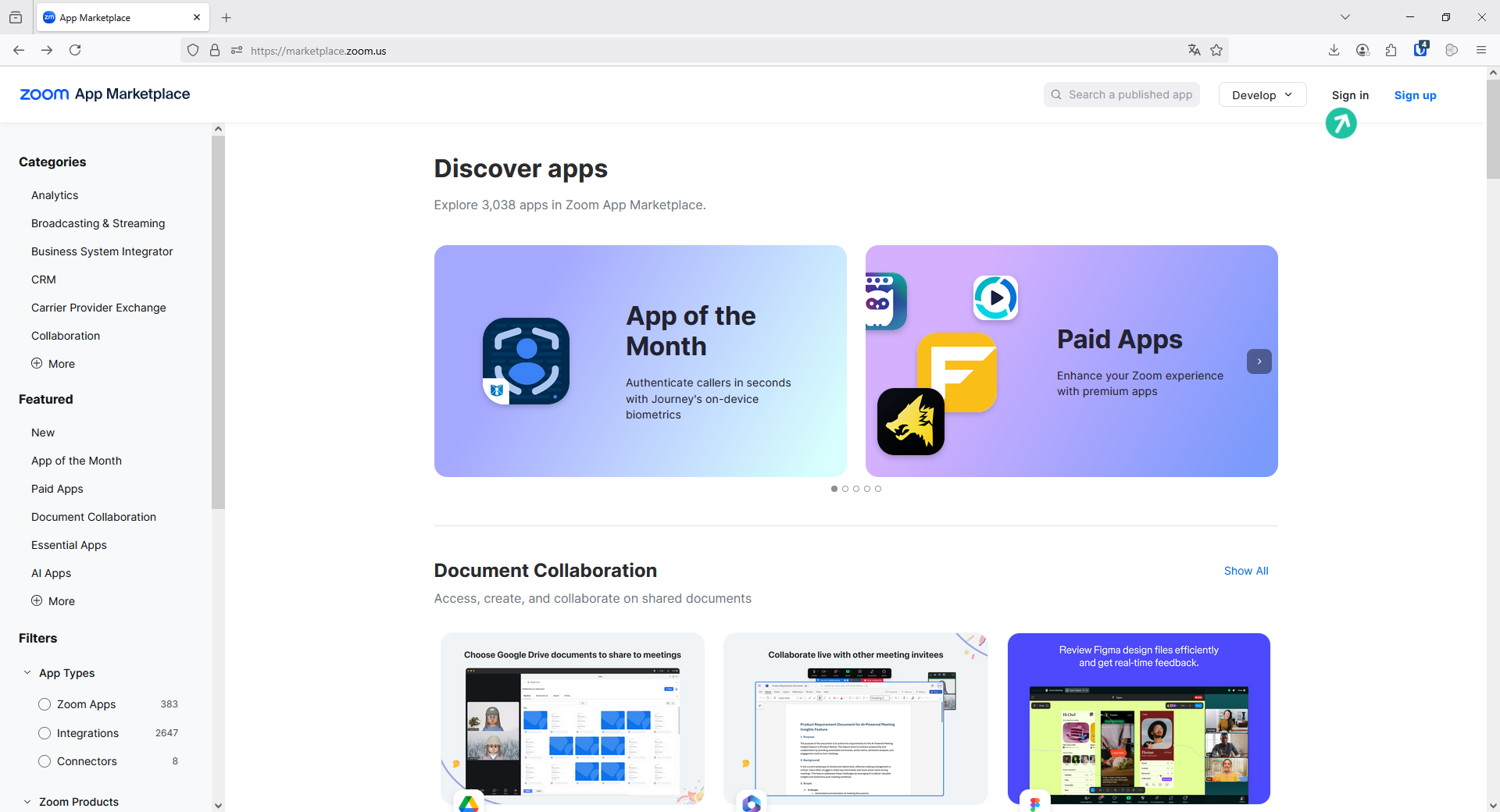The height and width of the screenshot is (812, 1500).
Task: Bookmark this page with star icon
Action: click(1216, 50)
